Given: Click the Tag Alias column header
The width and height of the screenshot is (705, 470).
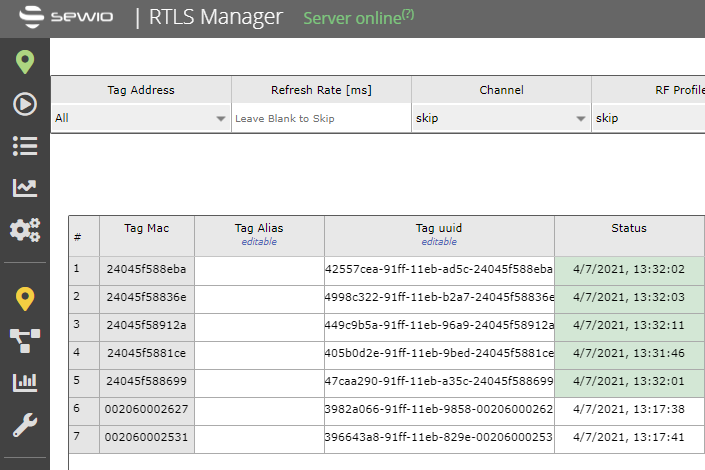Looking at the screenshot, I should [x=258, y=228].
